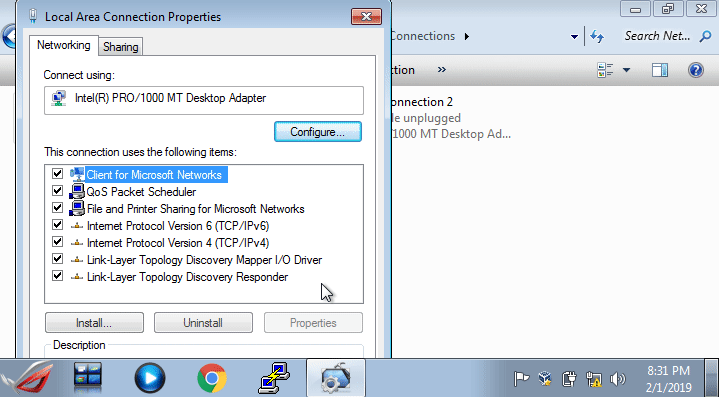719x397 pixels.
Task: Select Link-Layer Topology Discovery Responder item
Action: (x=187, y=277)
